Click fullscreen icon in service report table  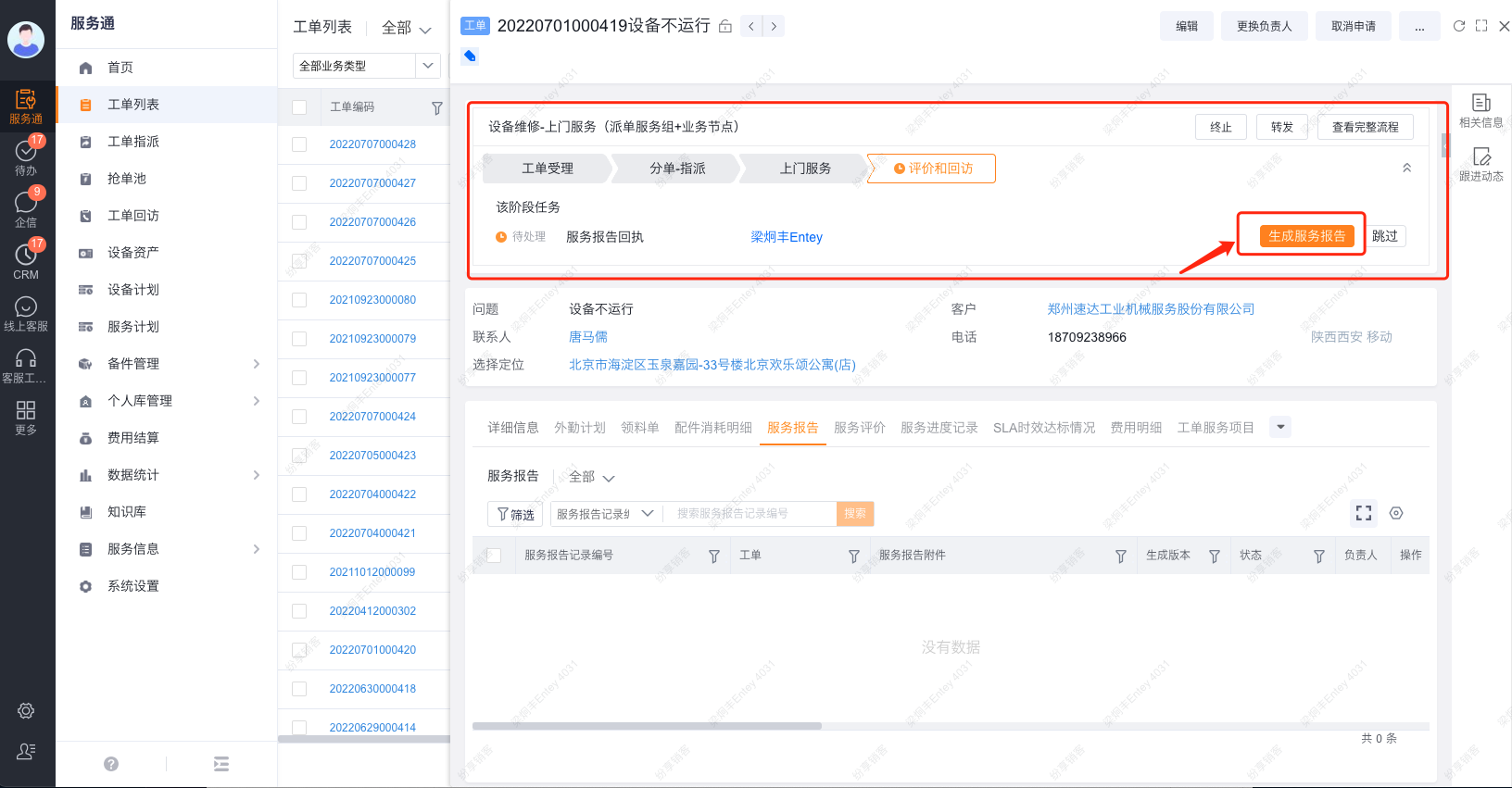click(x=1364, y=513)
